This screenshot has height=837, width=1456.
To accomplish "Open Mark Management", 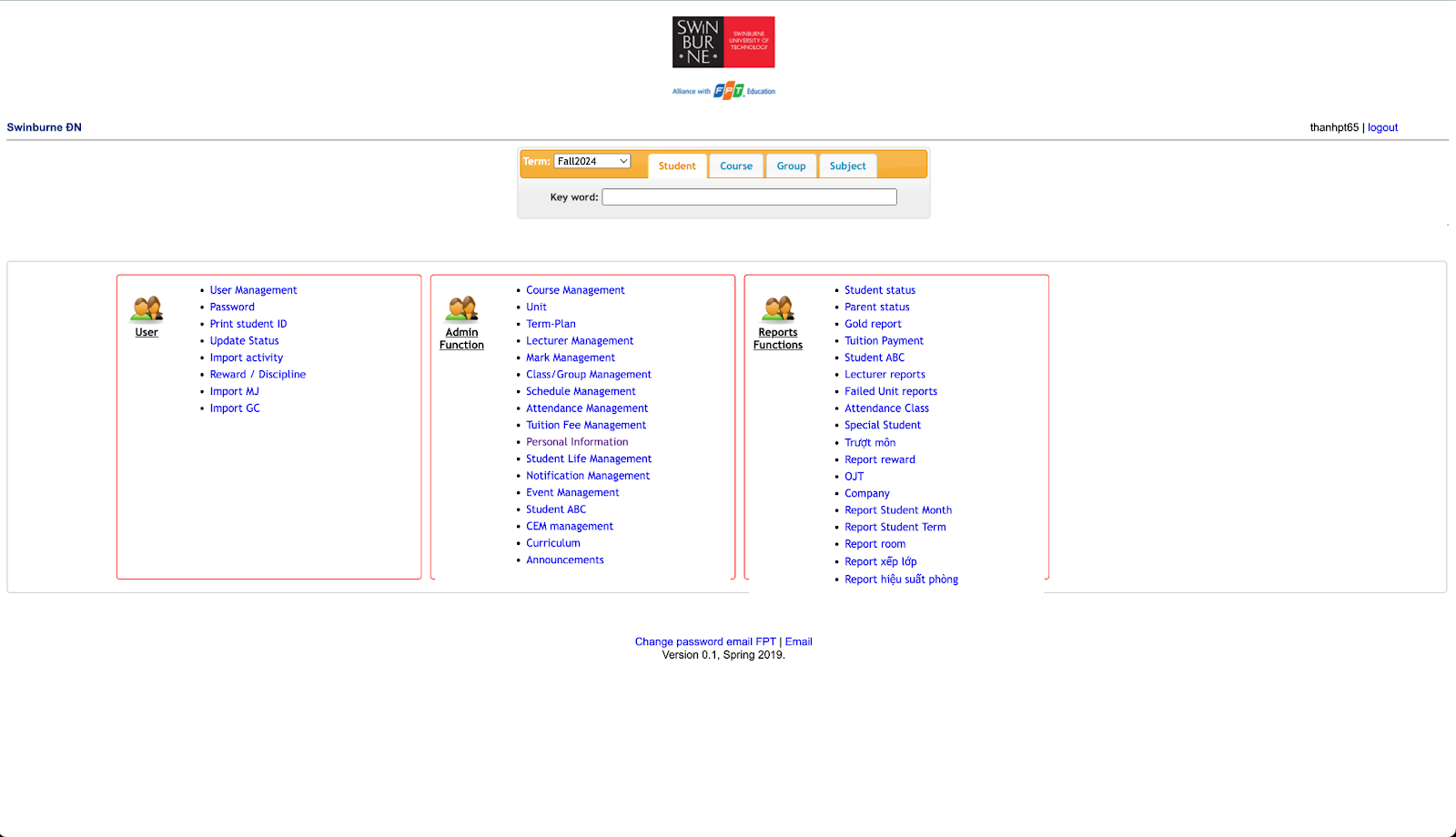I will (571, 358).
